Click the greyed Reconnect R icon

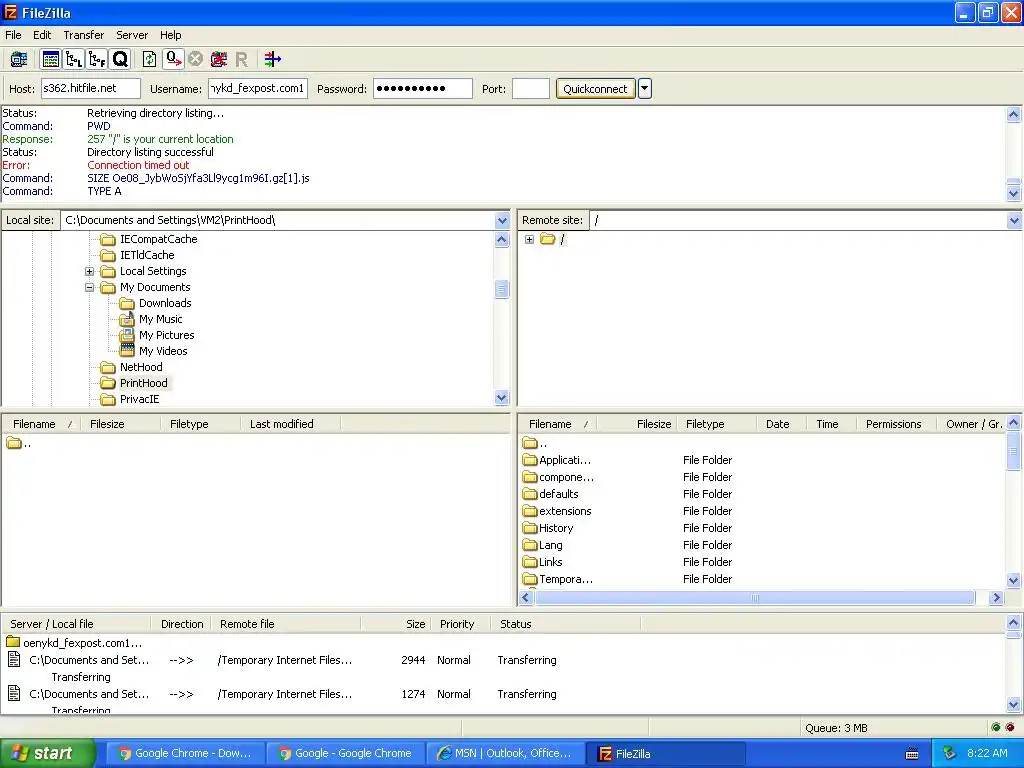241,60
